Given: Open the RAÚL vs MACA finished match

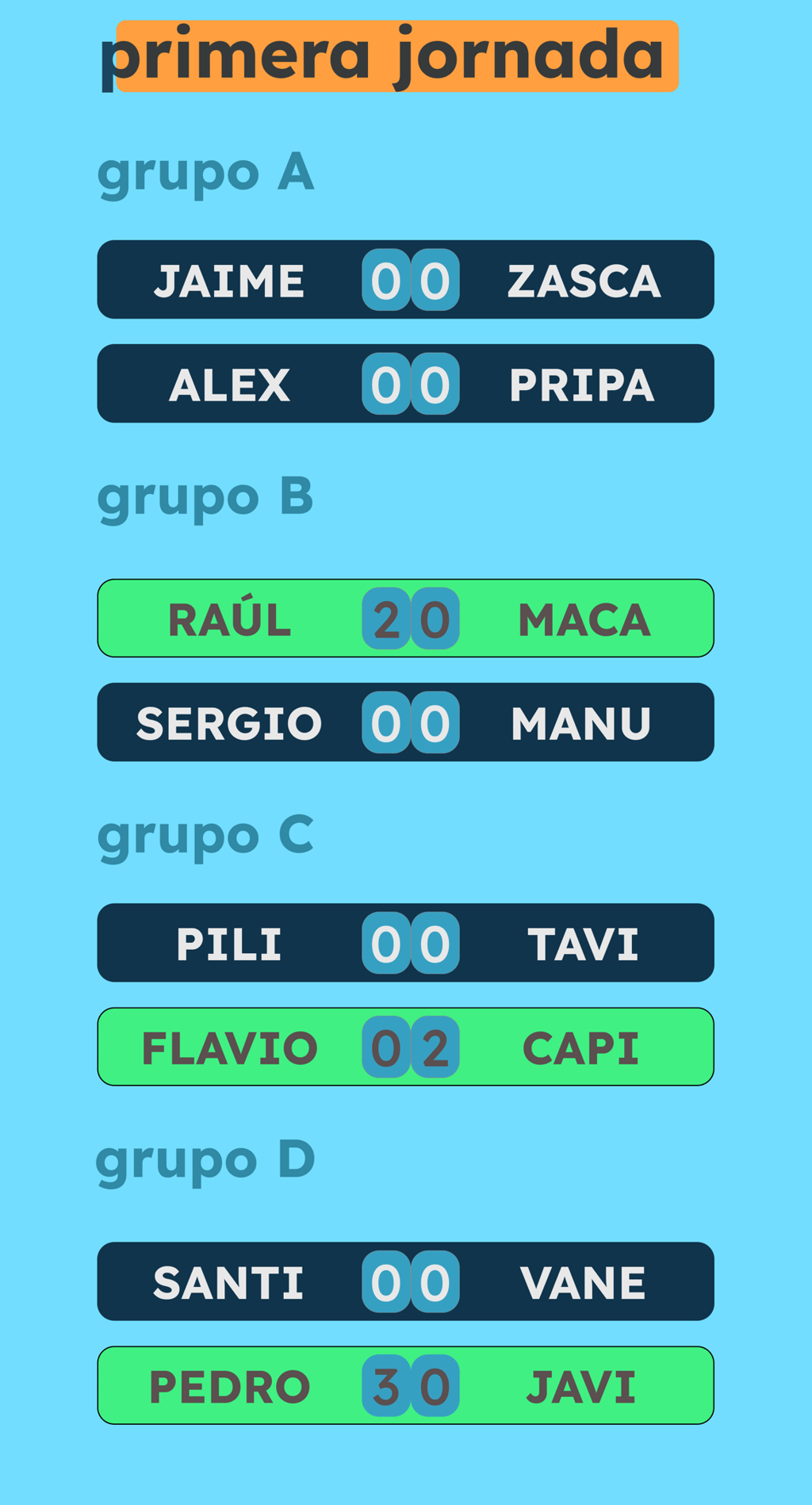Looking at the screenshot, I should (405, 618).
